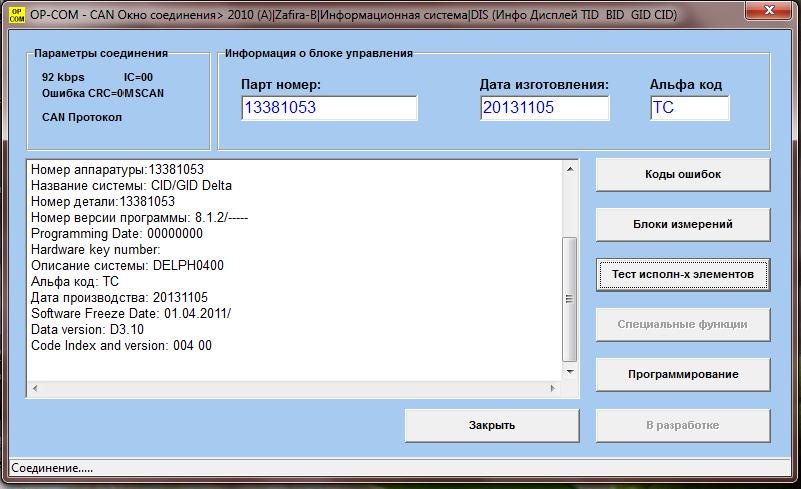This screenshot has height=489, width=801.
Task: Focus the Дата изготовления field 20131105
Action: click(x=545, y=108)
